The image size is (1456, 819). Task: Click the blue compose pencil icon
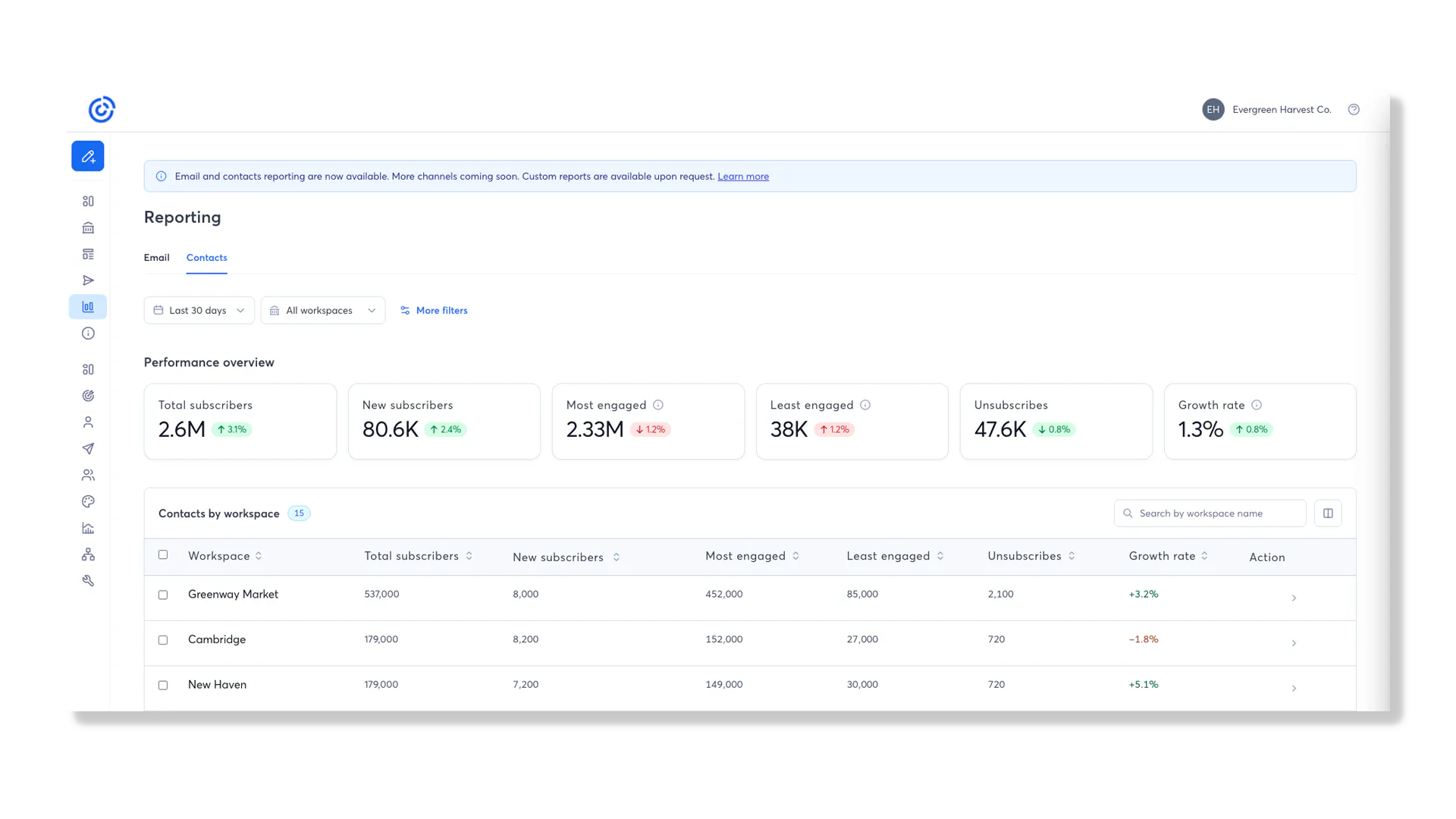click(x=88, y=156)
